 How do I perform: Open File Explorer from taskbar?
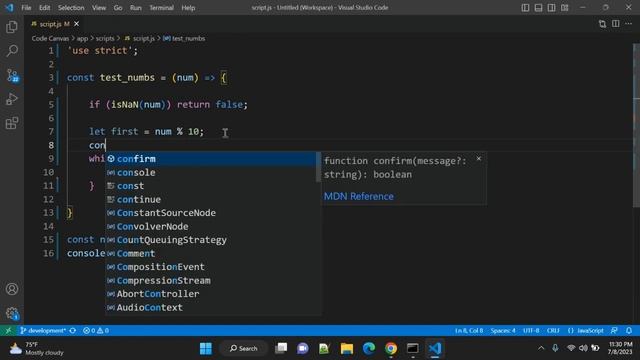click(347, 349)
